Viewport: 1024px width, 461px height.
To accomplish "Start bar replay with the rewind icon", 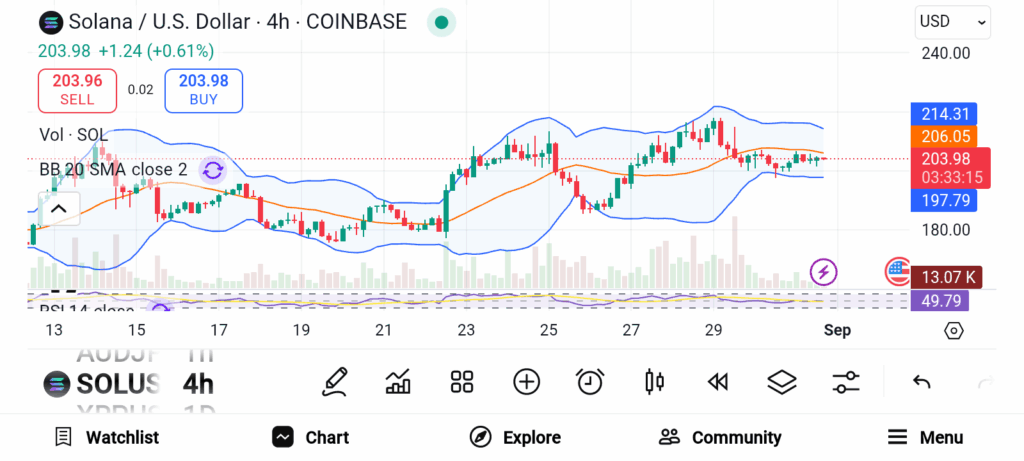I will click(x=717, y=381).
